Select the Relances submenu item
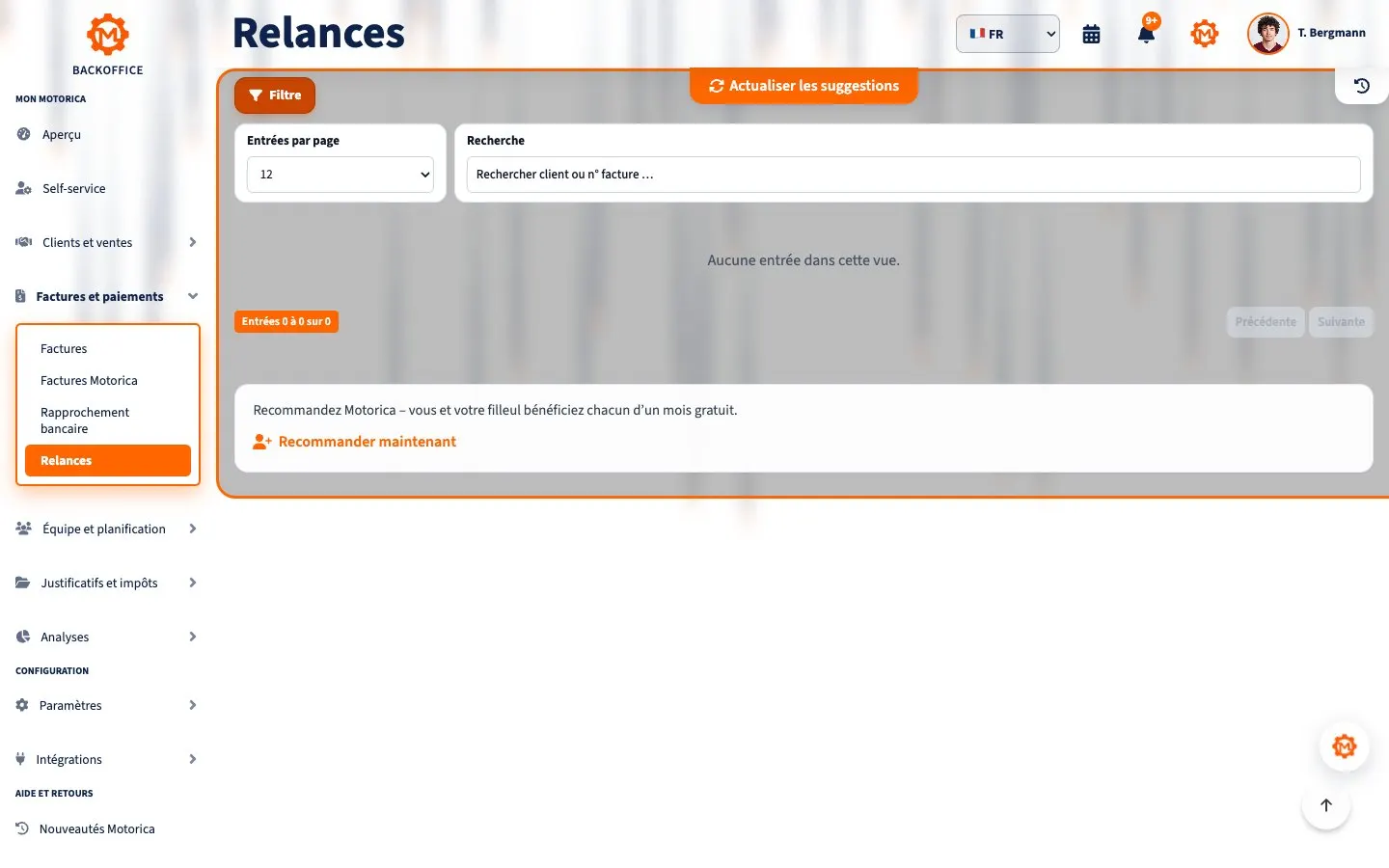The width and height of the screenshot is (1389, 868). coord(108,461)
